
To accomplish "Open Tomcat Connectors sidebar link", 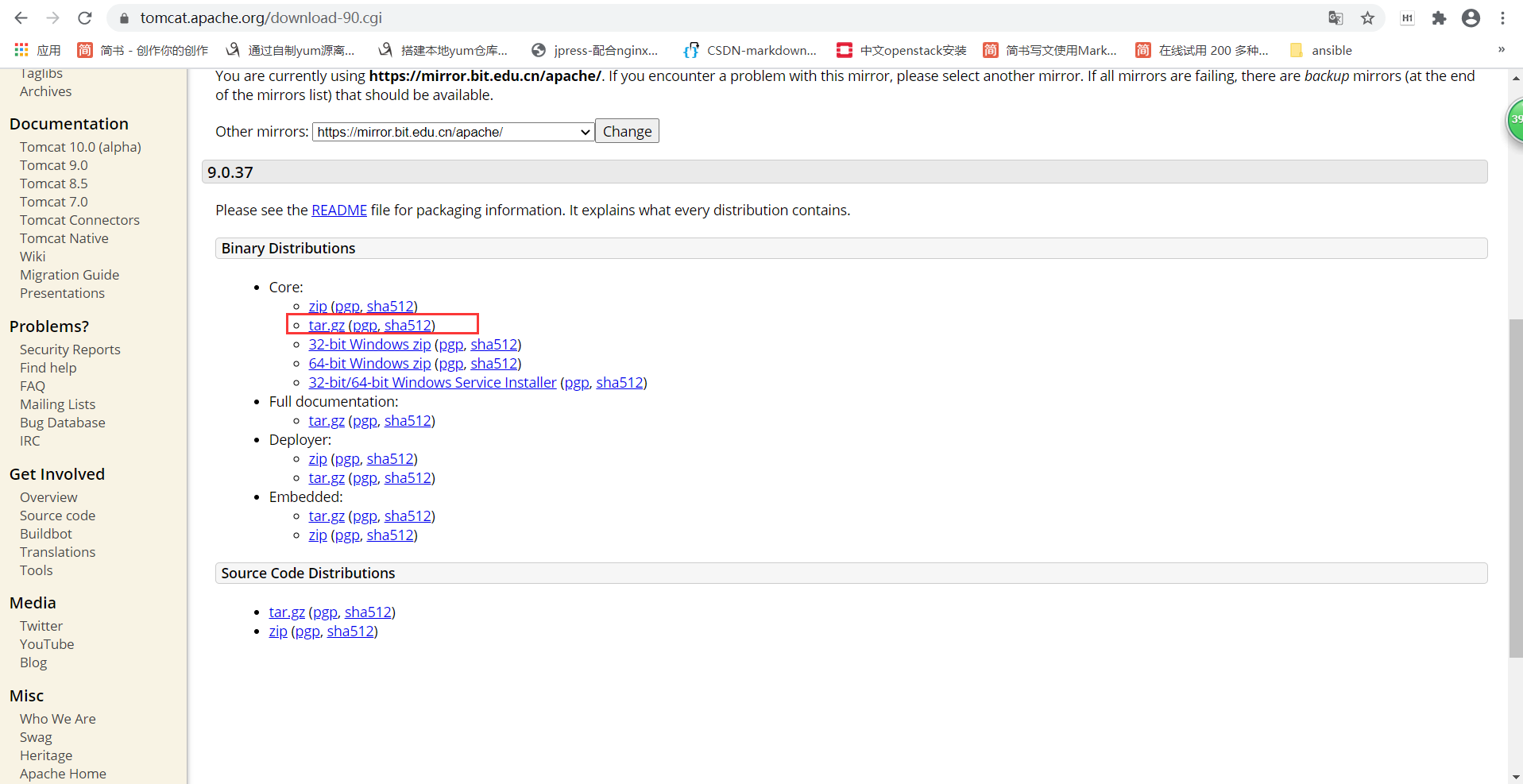I will [x=79, y=220].
